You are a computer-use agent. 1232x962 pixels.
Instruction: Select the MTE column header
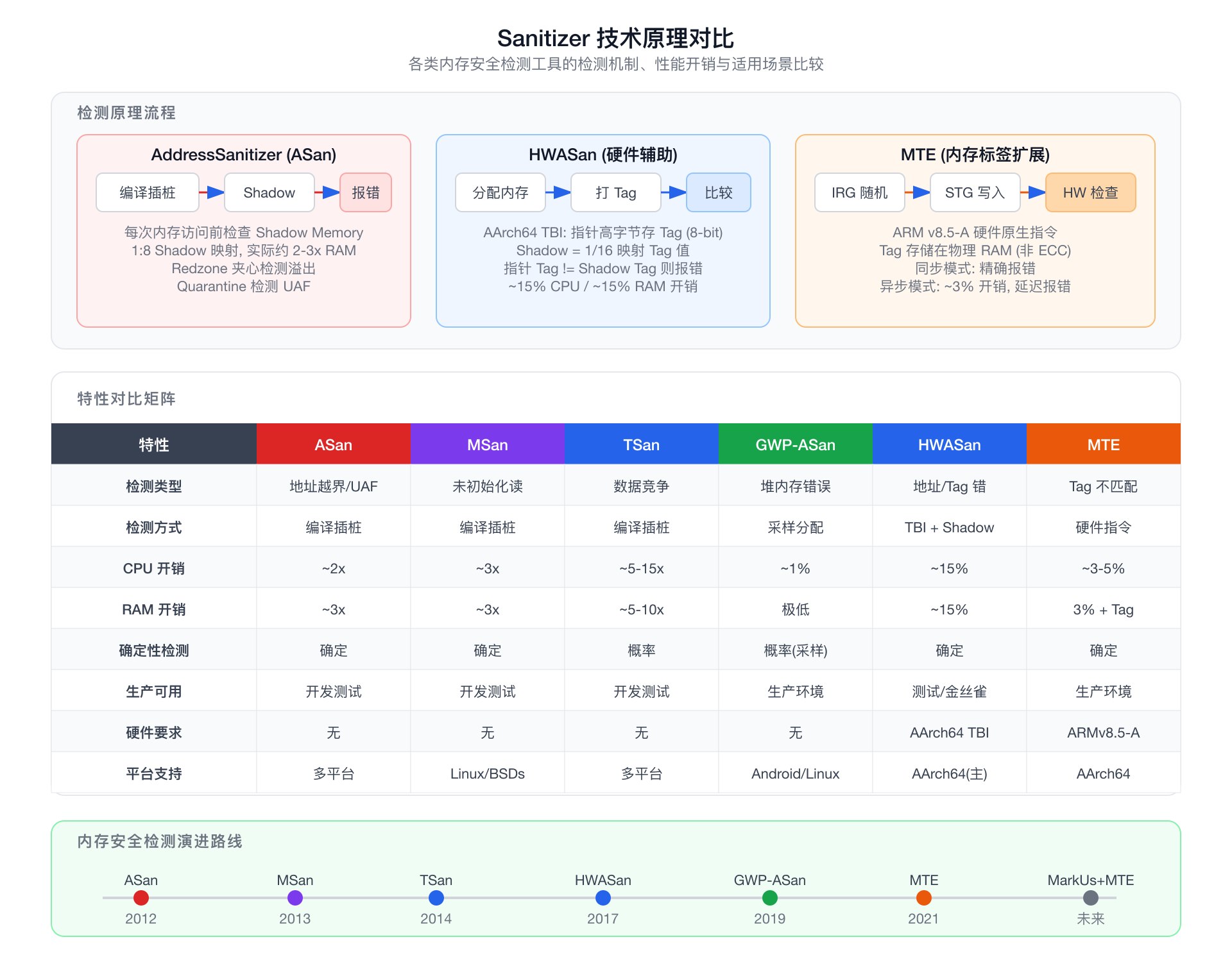click(x=1104, y=444)
